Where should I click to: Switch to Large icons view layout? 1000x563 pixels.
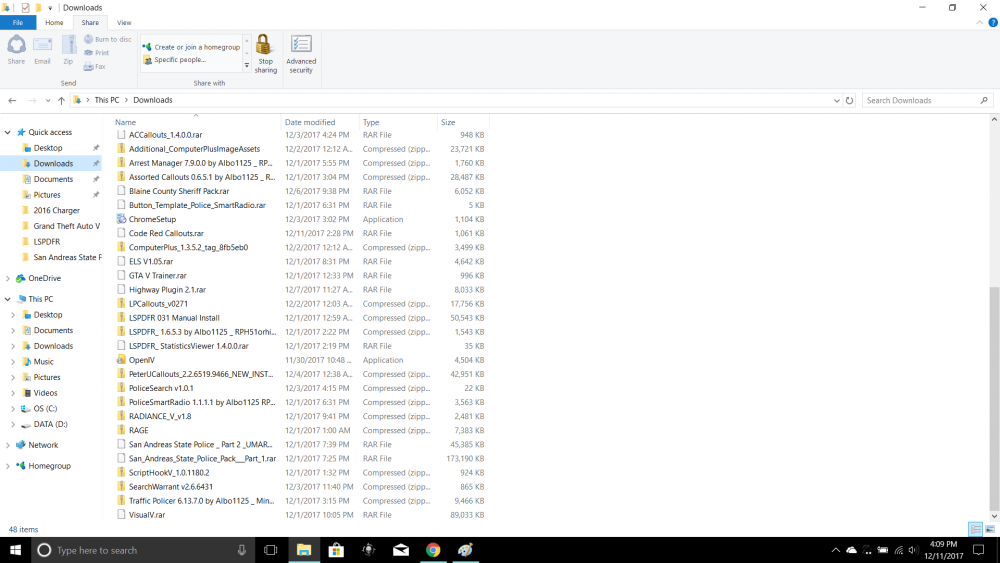990,529
